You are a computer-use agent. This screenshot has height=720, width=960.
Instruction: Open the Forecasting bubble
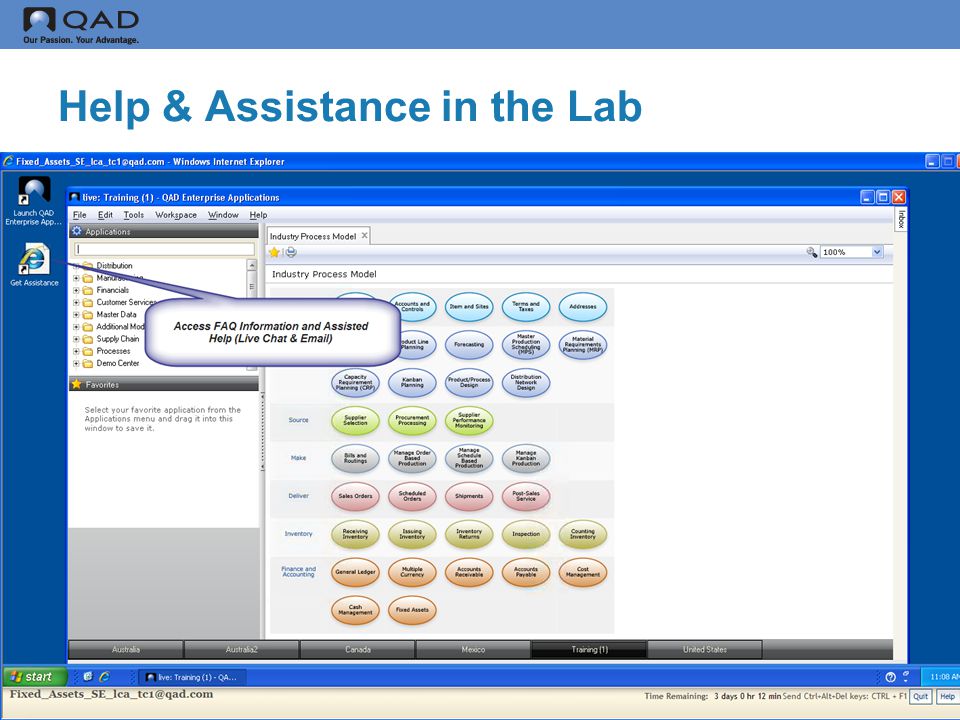[469, 345]
